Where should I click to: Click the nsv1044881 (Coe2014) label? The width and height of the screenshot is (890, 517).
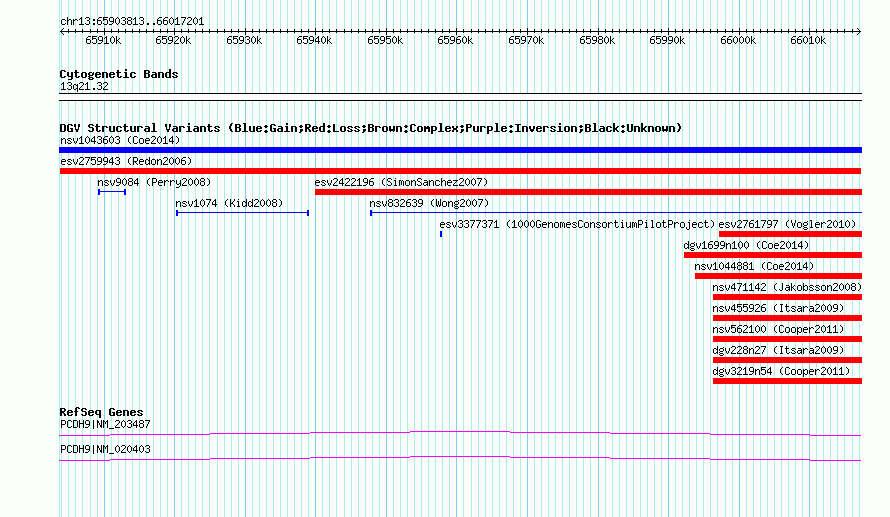click(754, 266)
